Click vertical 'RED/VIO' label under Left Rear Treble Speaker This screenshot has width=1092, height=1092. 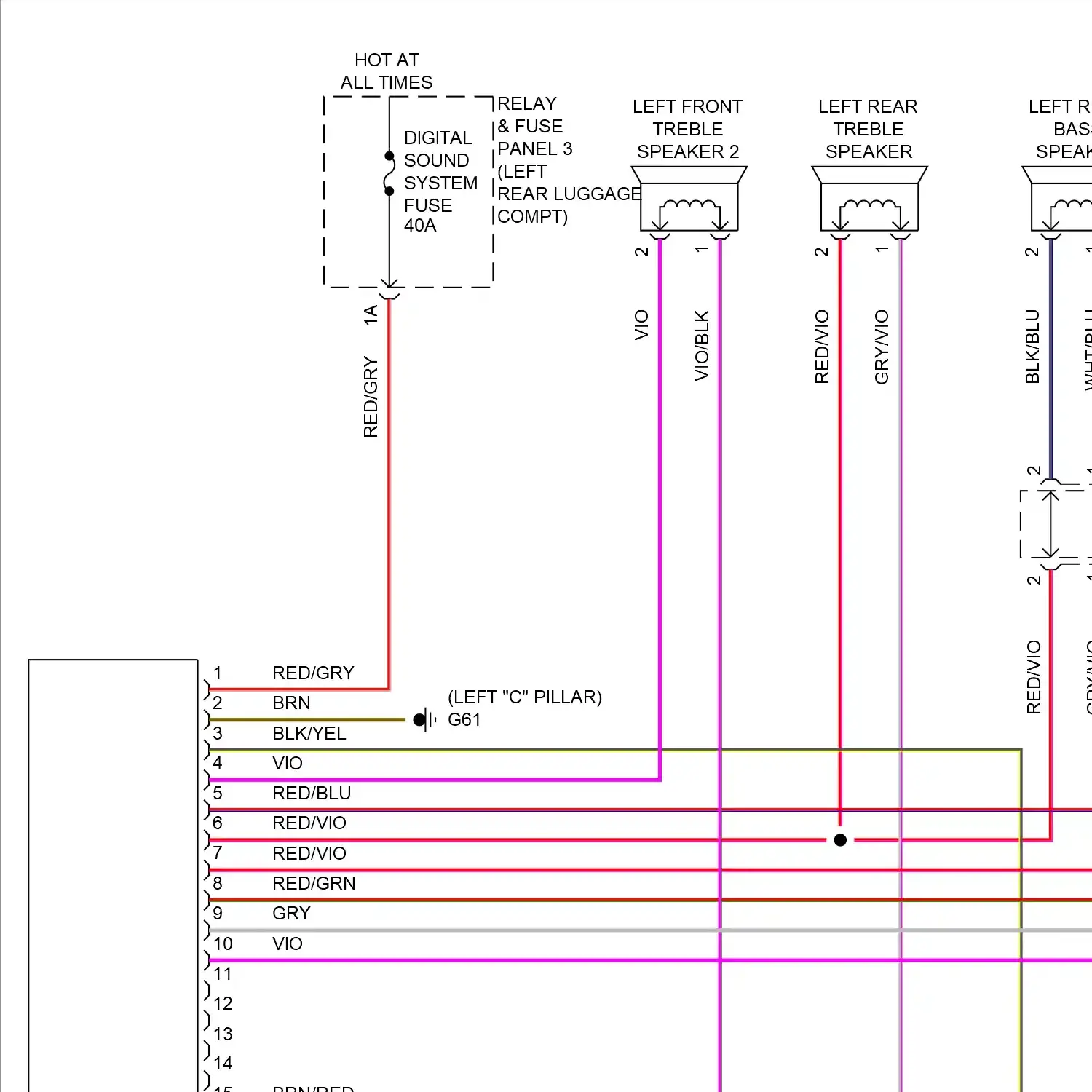tap(822, 347)
